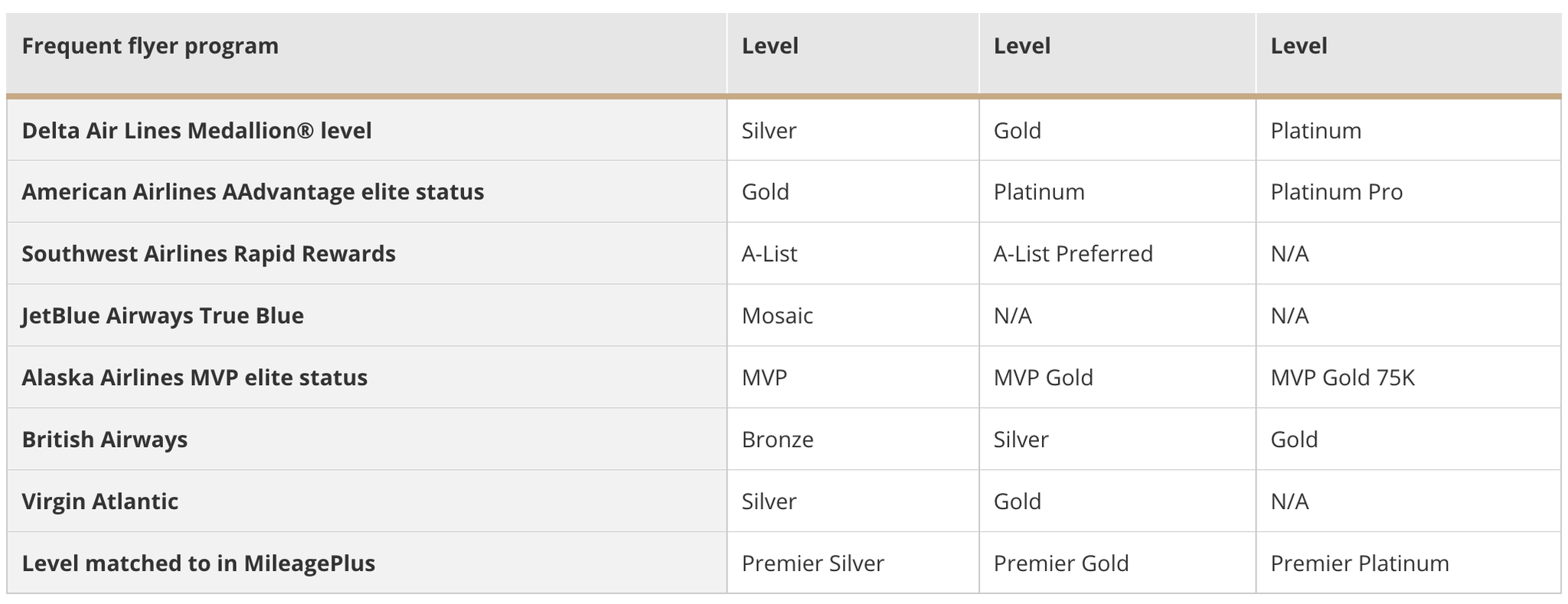Click the JetBlue Airways True Blue cell
This screenshot has width=1568, height=604.
click(162, 315)
